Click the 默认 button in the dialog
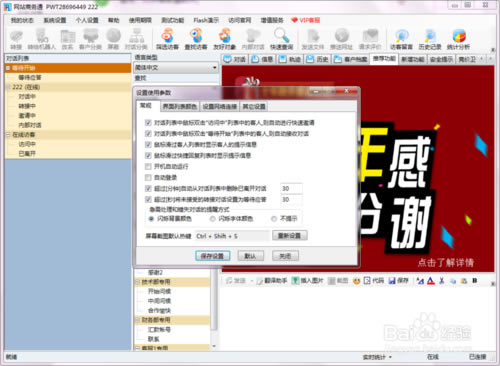Image resolution: width=500 pixels, height=366 pixels. coord(251,256)
